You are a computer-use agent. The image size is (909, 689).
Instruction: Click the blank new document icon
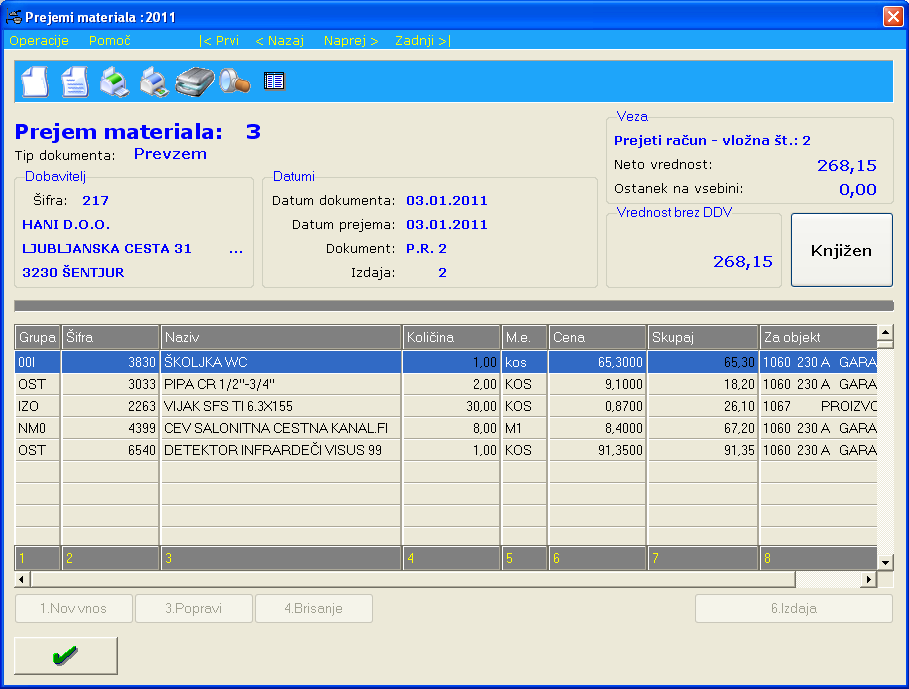click(x=35, y=81)
